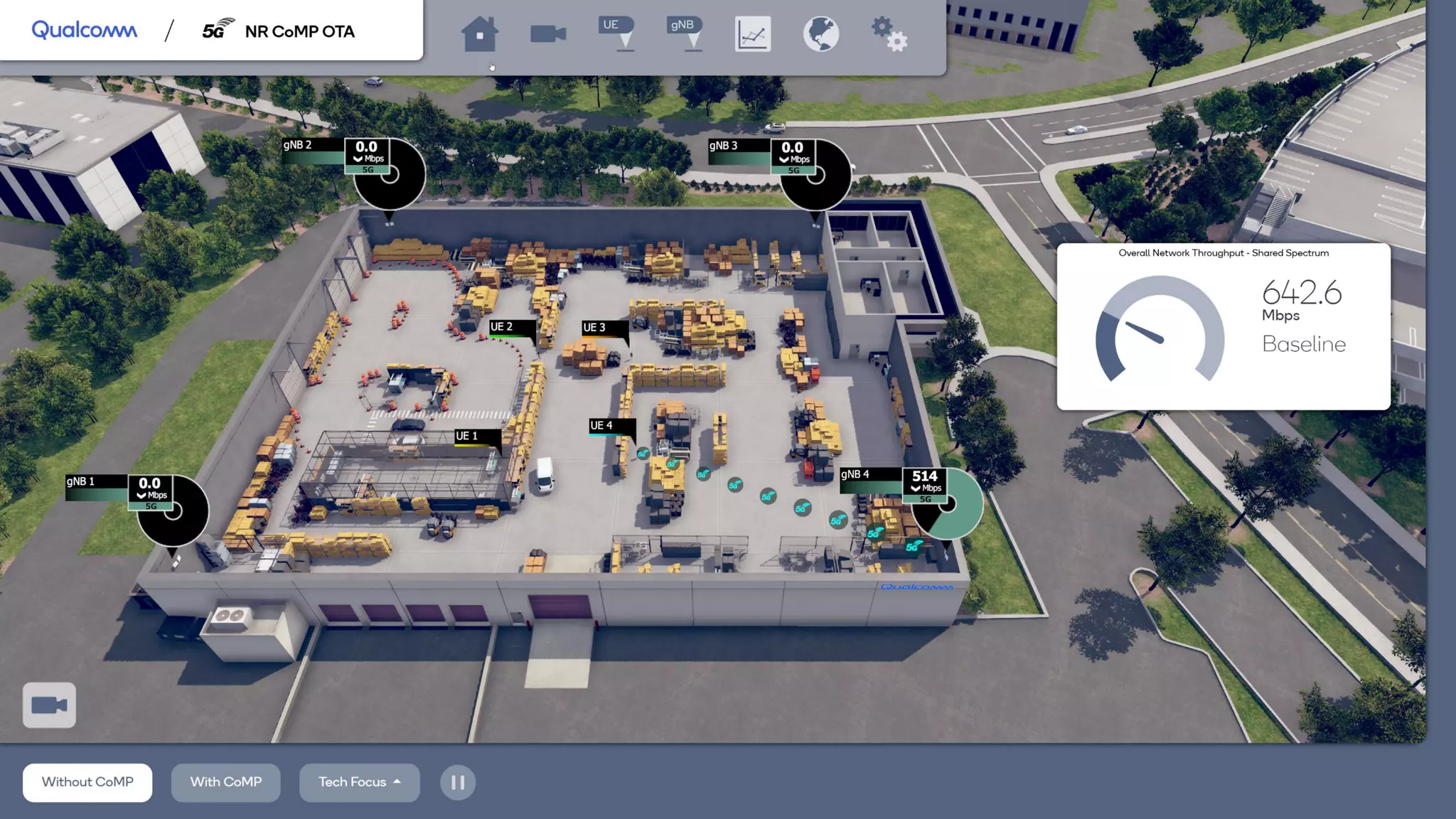This screenshot has height=819, width=1456.
Task: Click the Qualcomm logo
Action: pos(85,30)
